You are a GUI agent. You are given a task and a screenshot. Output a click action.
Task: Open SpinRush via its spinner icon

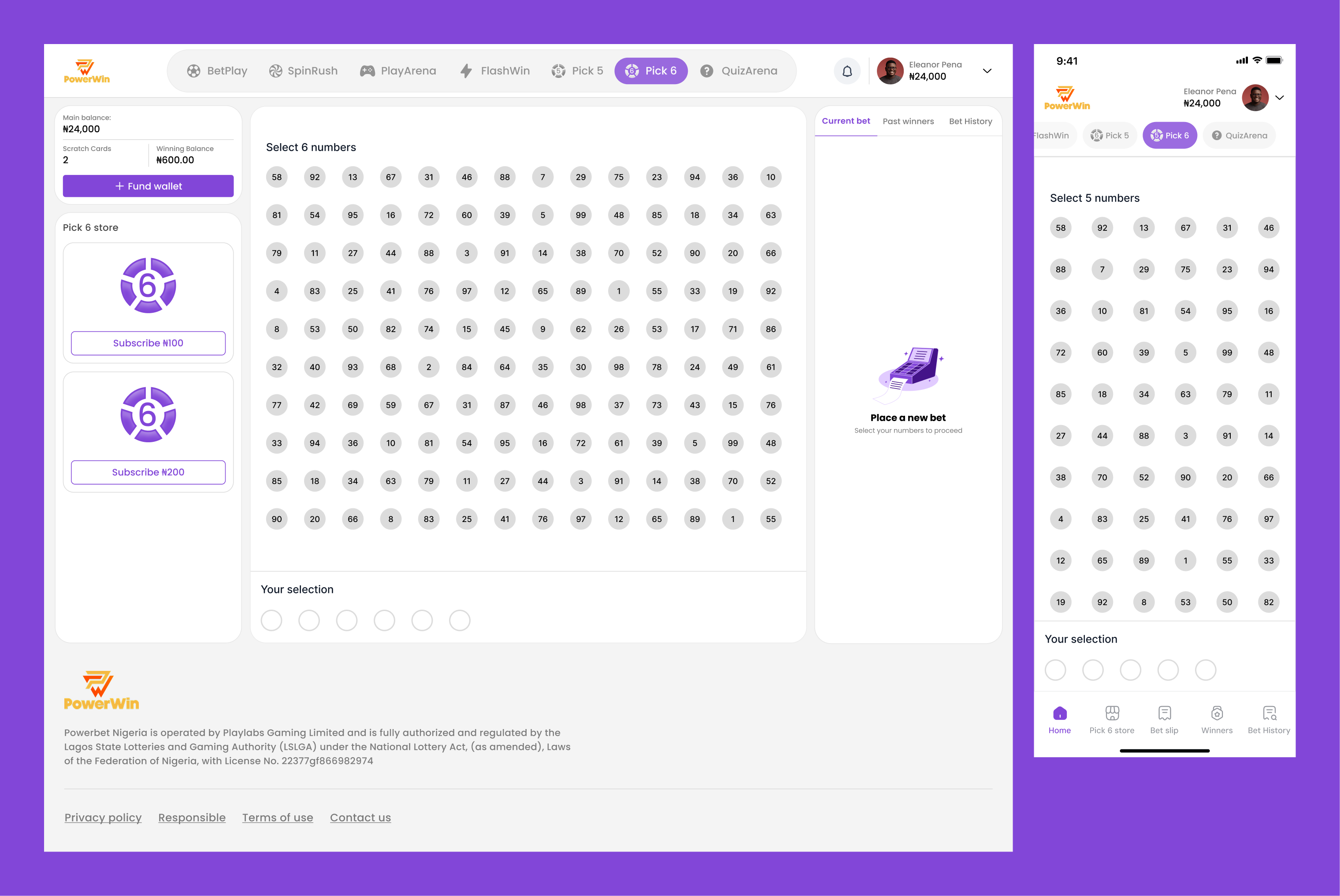tap(275, 71)
